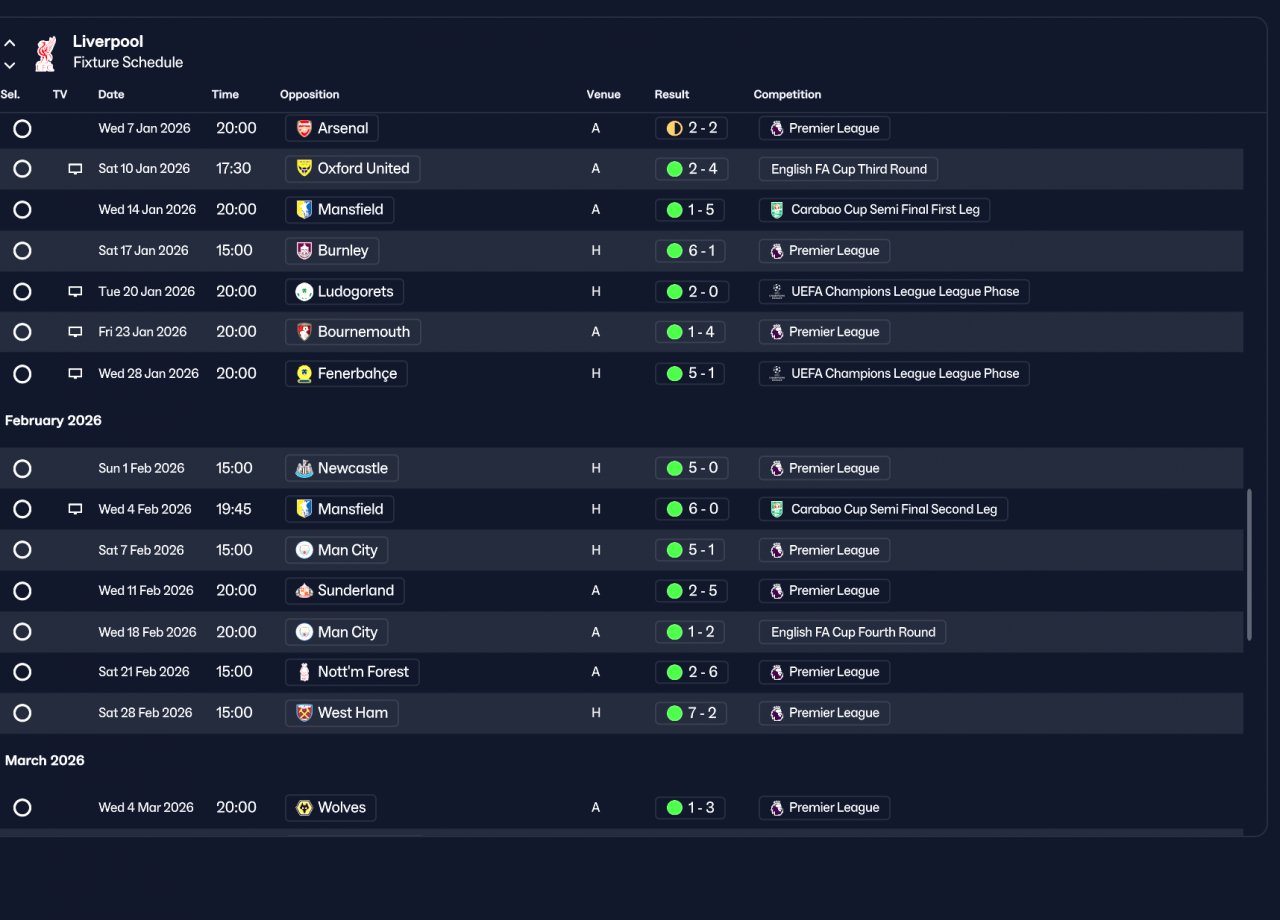
Task: Sort fixtures by Result column header
Action: (x=672, y=95)
